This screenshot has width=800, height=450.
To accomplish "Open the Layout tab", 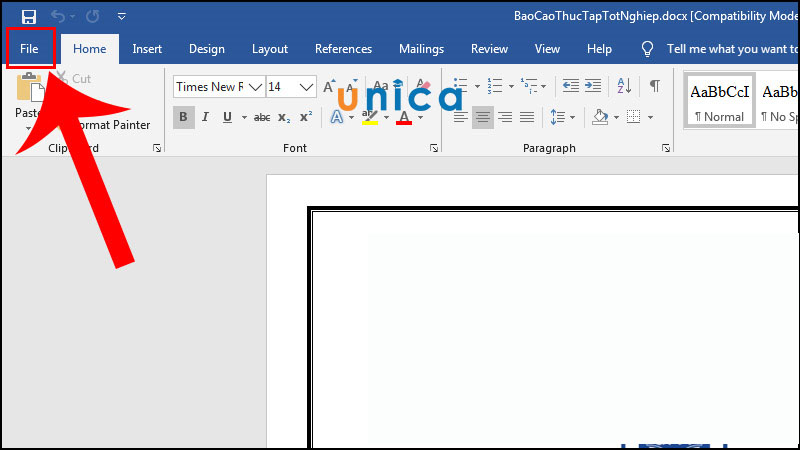I will 269,49.
